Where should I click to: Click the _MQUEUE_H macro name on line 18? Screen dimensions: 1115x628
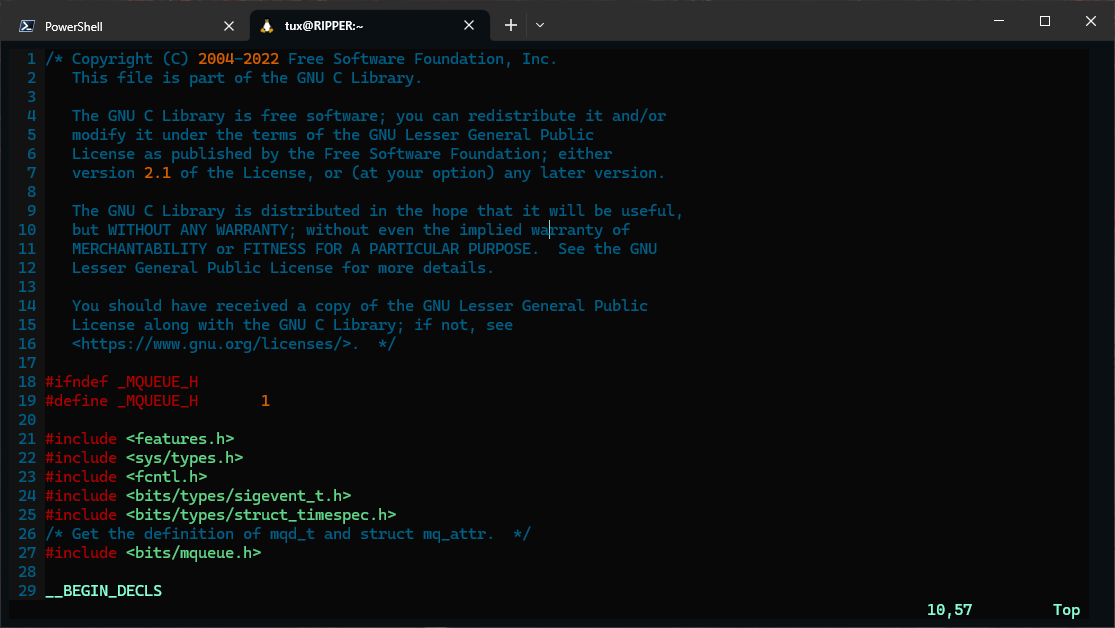tap(157, 381)
